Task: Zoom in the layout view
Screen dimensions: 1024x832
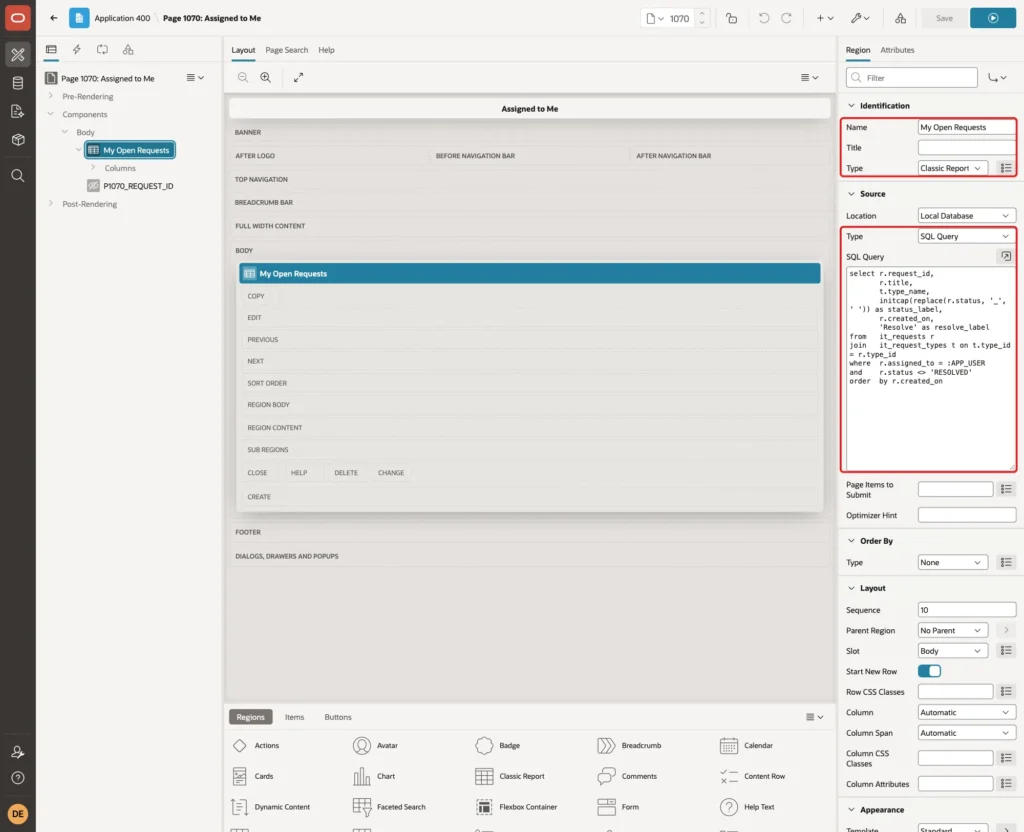Action: pos(266,77)
